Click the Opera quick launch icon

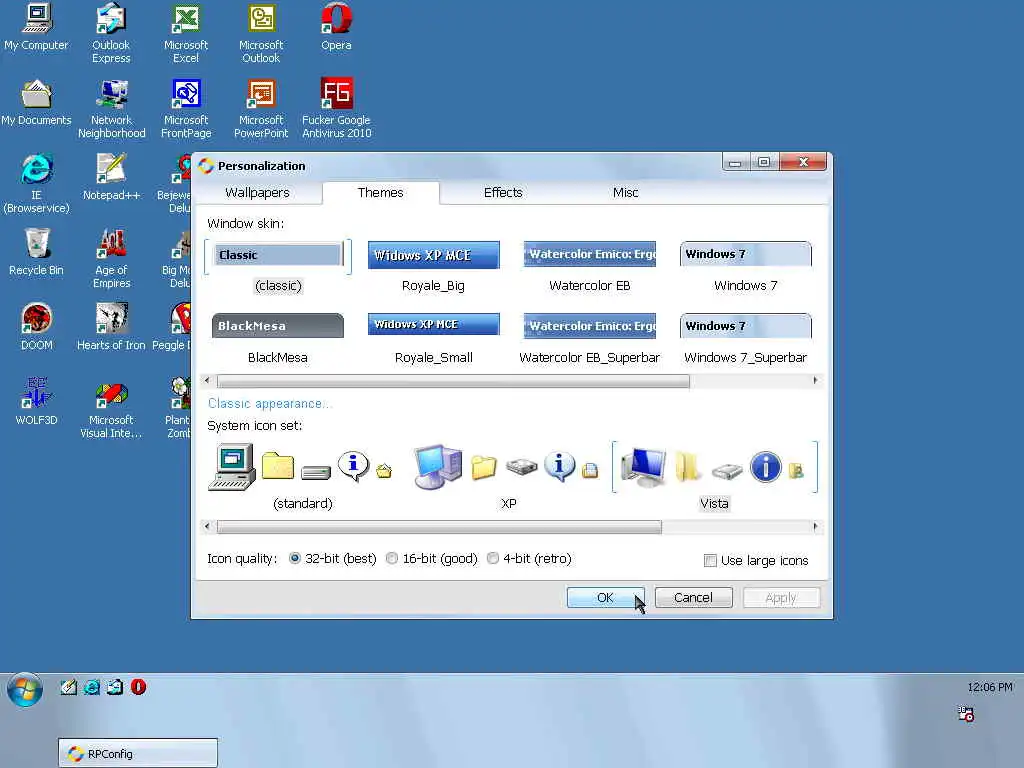(x=138, y=687)
